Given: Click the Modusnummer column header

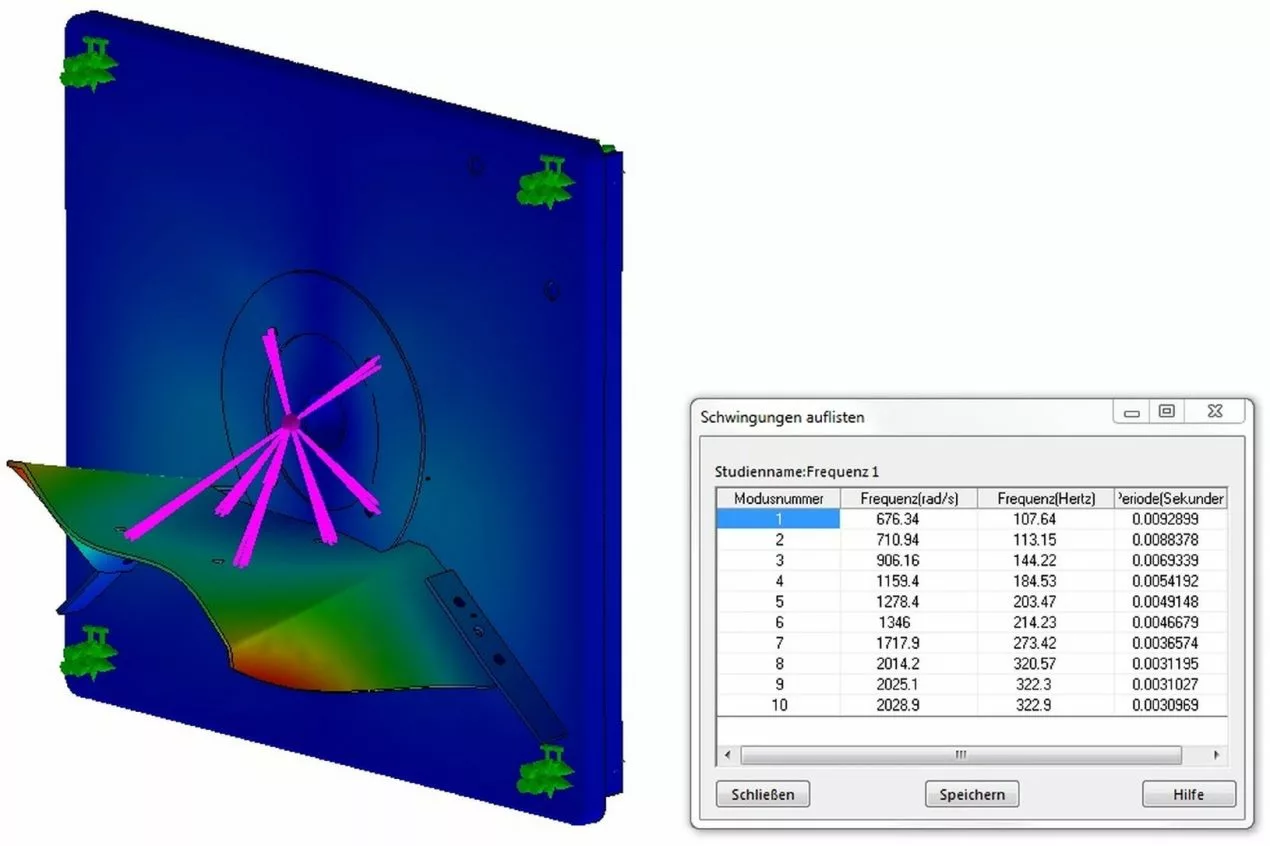Looking at the screenshot, I should 778,498.
